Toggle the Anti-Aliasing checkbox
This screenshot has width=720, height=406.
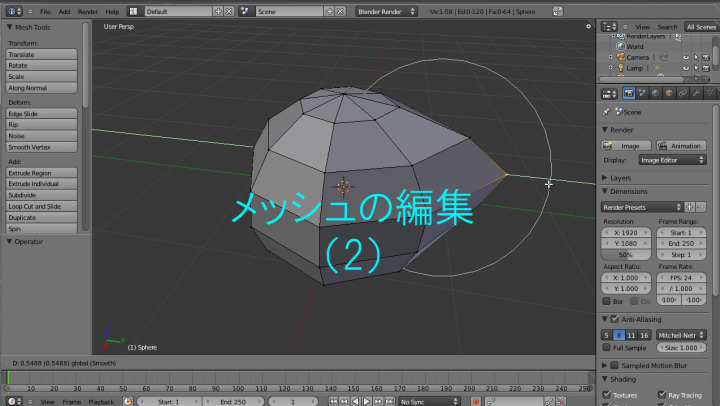[613, 319]
